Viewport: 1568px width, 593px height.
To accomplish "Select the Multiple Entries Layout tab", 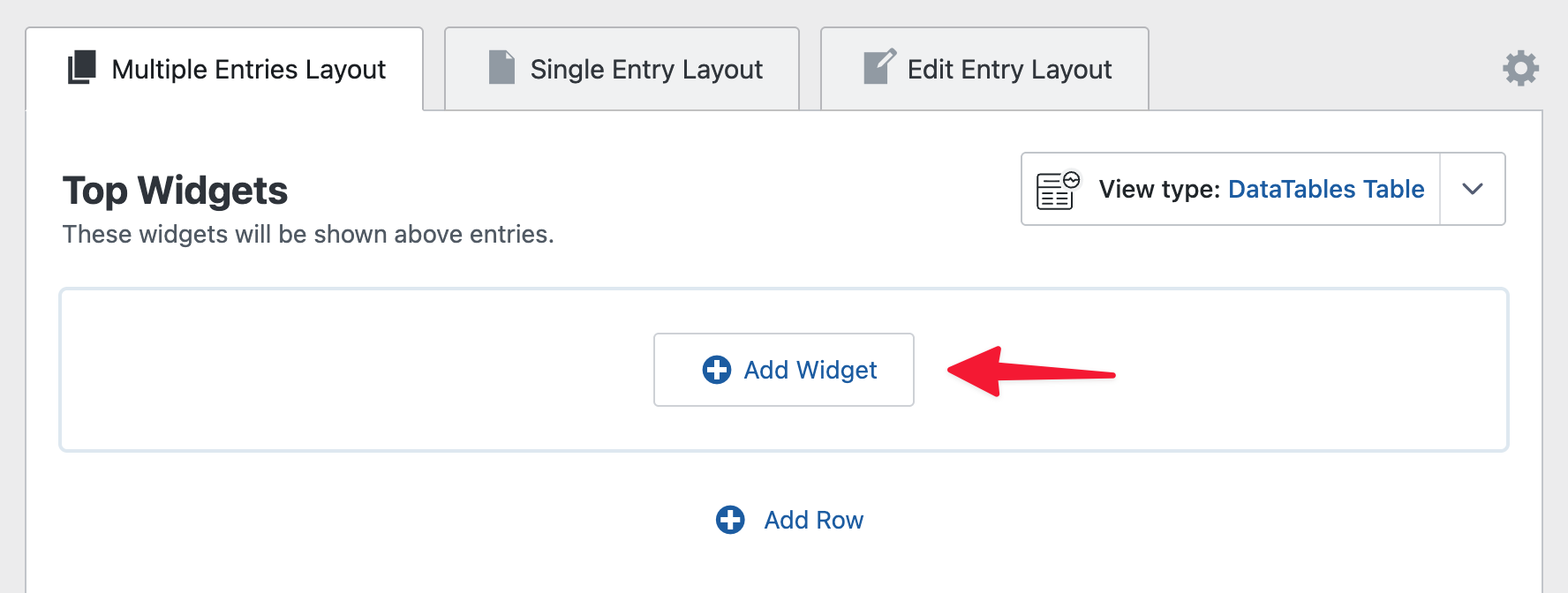I will click(248, 69).
